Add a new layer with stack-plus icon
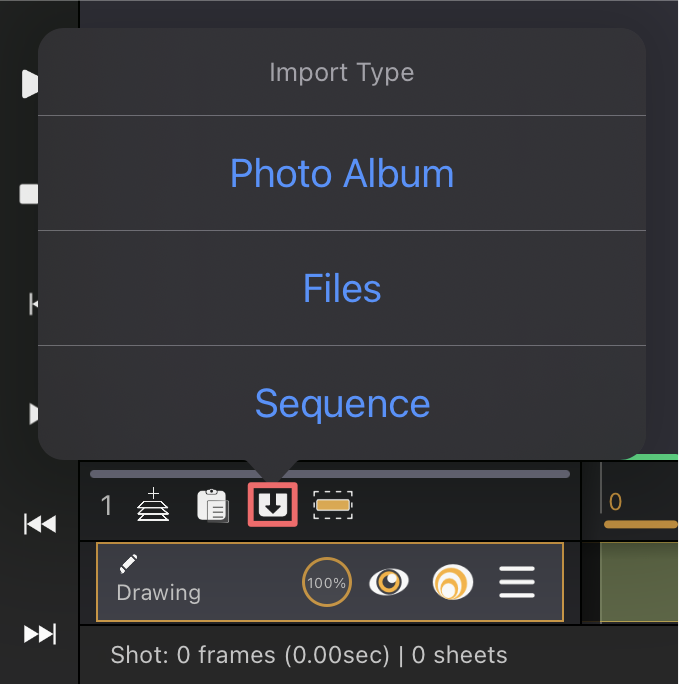This screenshot has width=679, height=684. pos(153,505)
